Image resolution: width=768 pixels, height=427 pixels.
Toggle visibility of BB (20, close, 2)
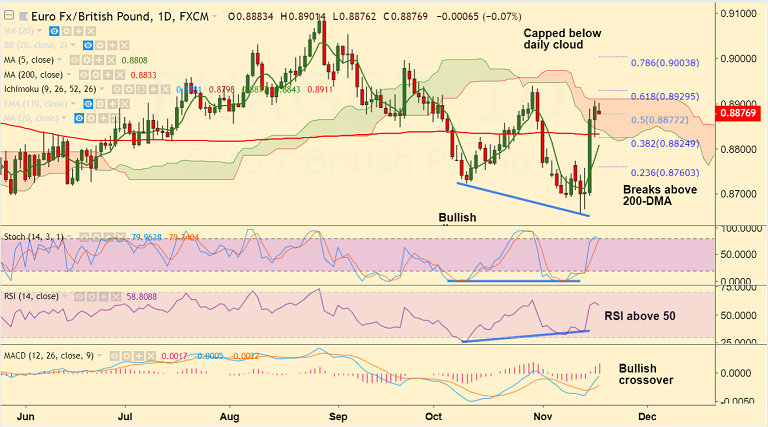click(88, 46)
